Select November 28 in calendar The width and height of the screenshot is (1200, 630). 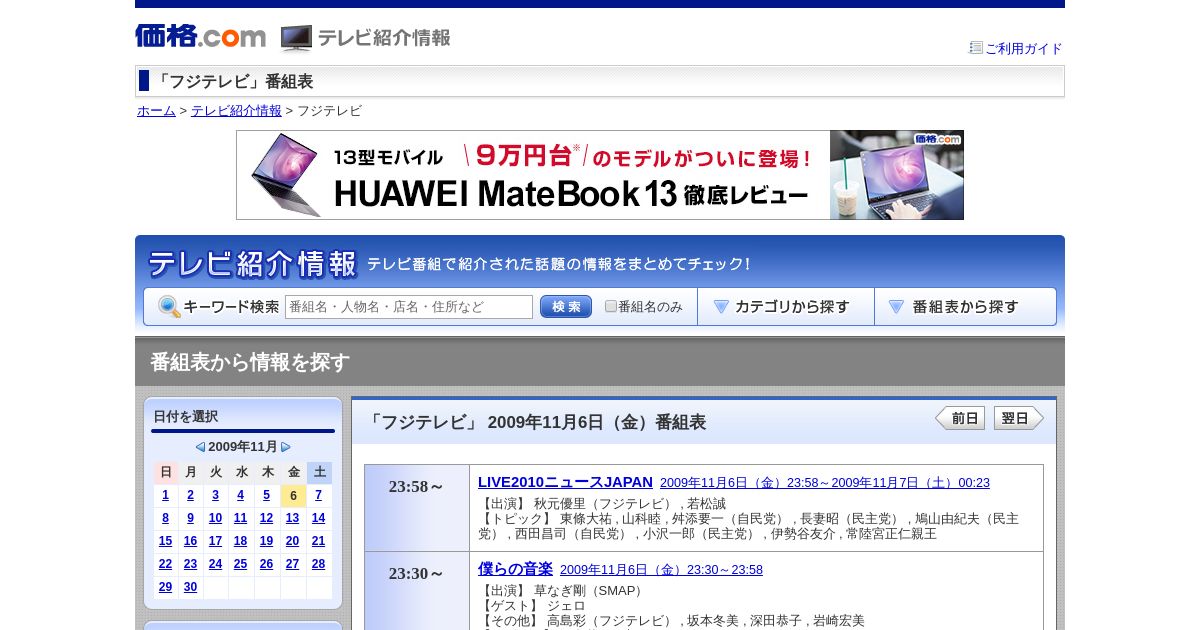click(x=319, y=564)
